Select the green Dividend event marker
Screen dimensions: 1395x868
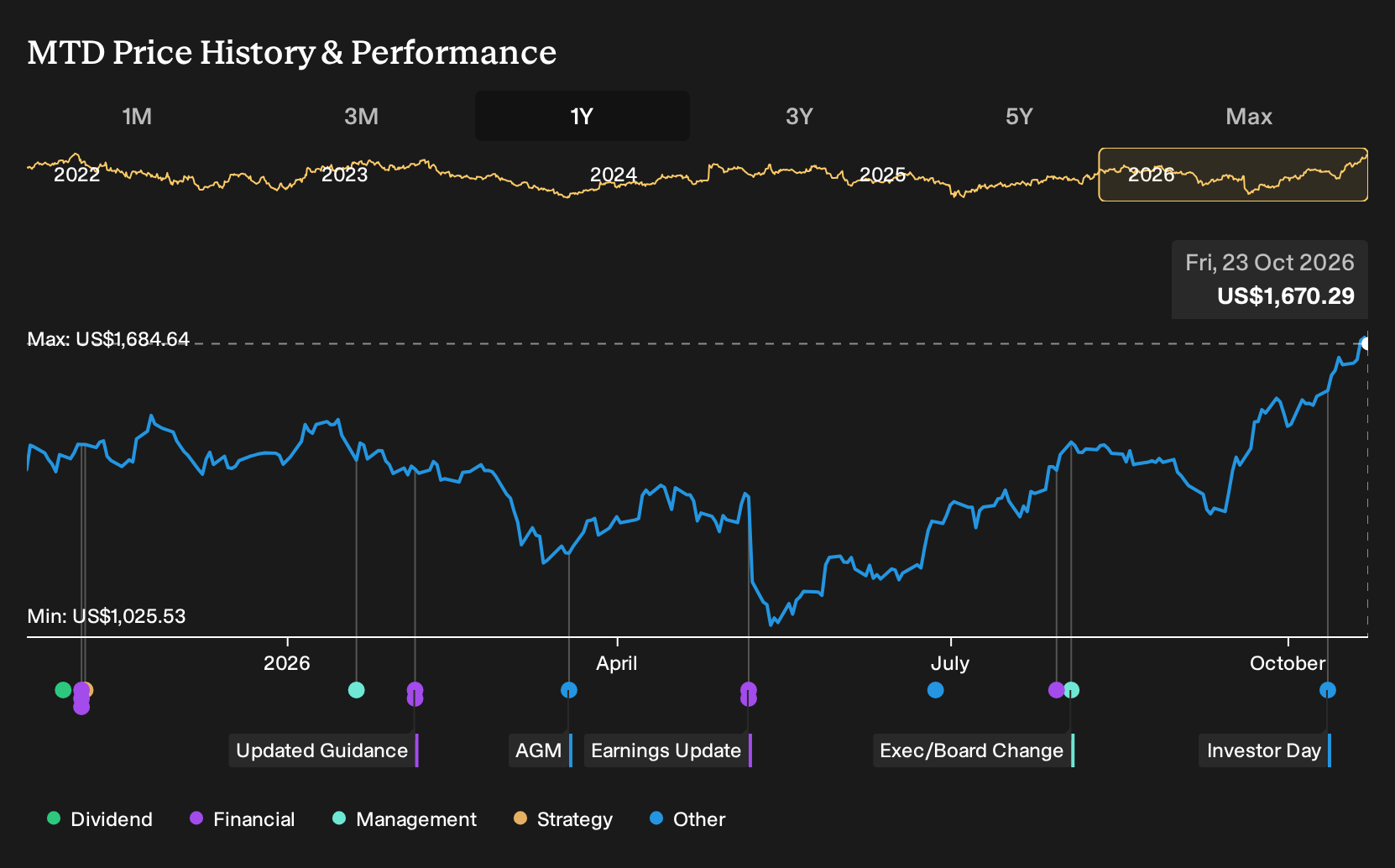point(63,690)
